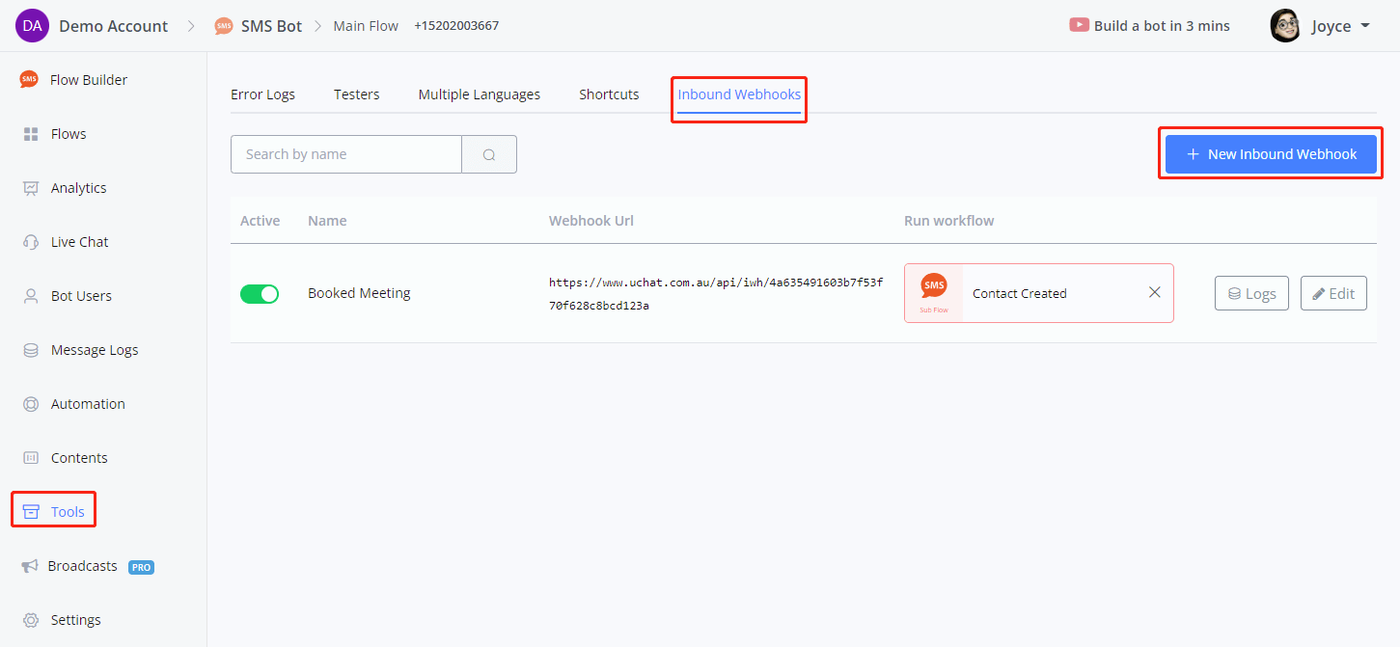Click the Analytics chart icon
Image resolution: width=1400 pixels, height=647 pixels.
pos(31,188)
